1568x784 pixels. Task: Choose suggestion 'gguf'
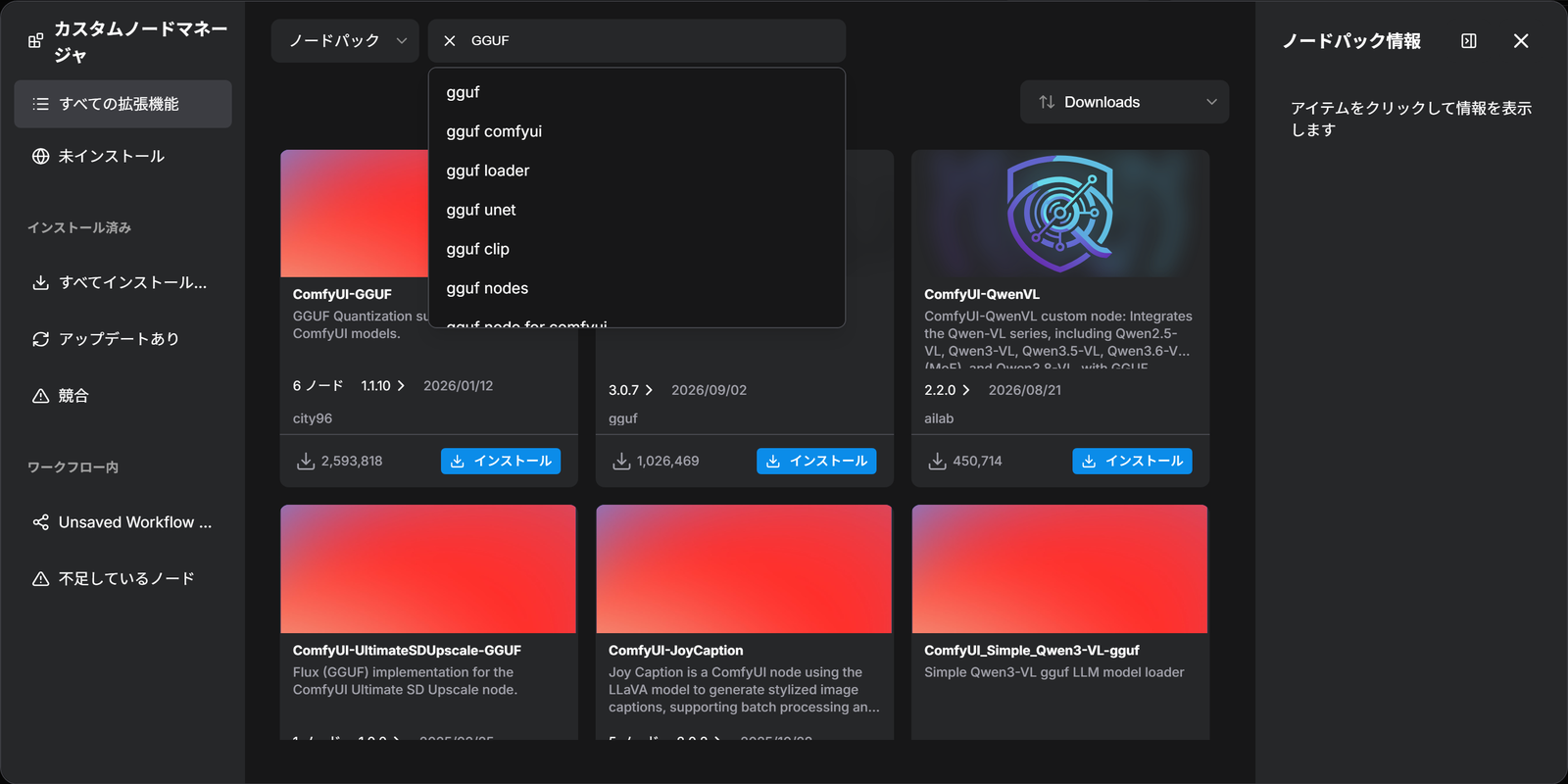[x=637, y=92]
